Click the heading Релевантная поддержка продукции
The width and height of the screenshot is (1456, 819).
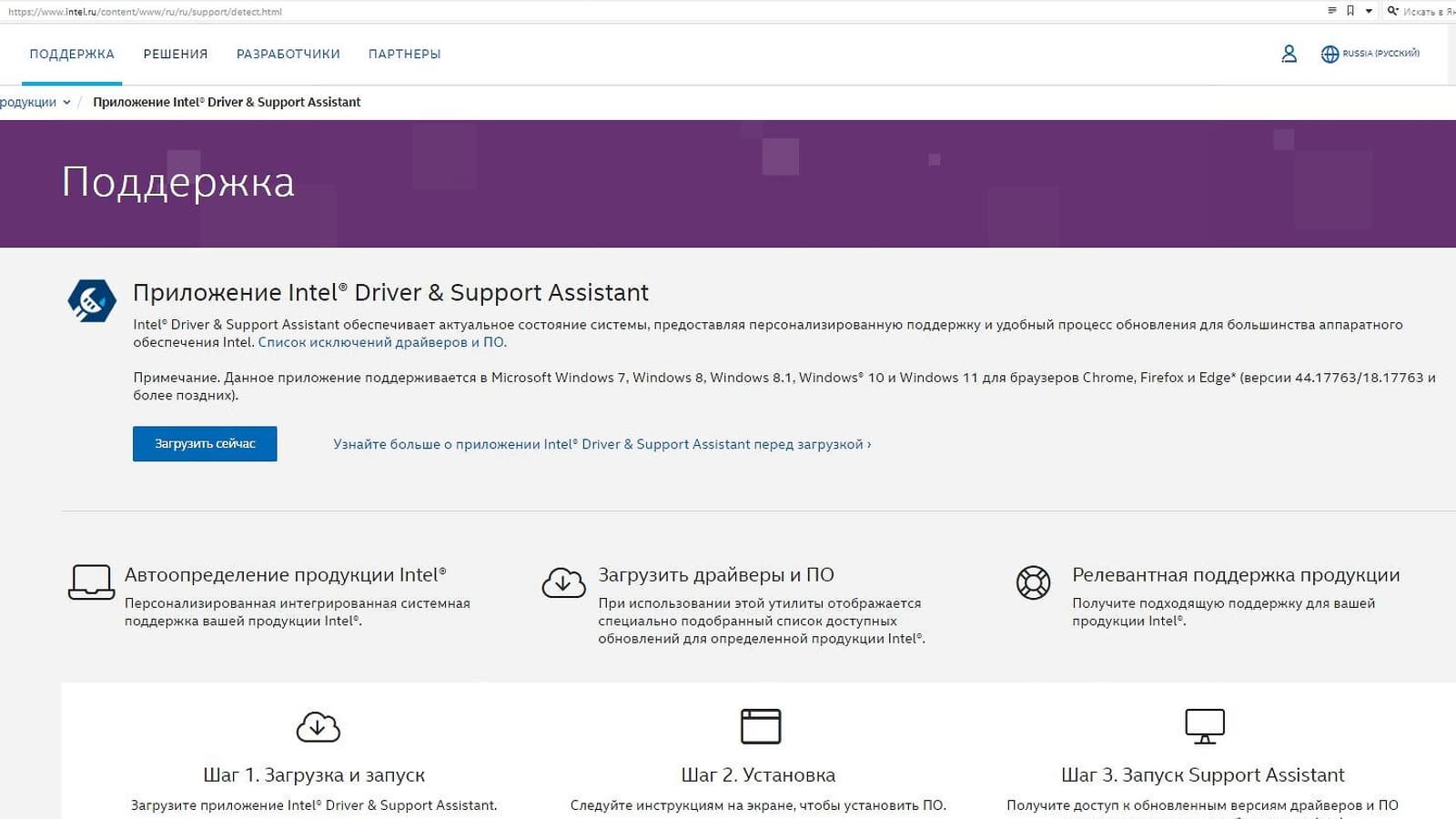(x=1236, y=575)
